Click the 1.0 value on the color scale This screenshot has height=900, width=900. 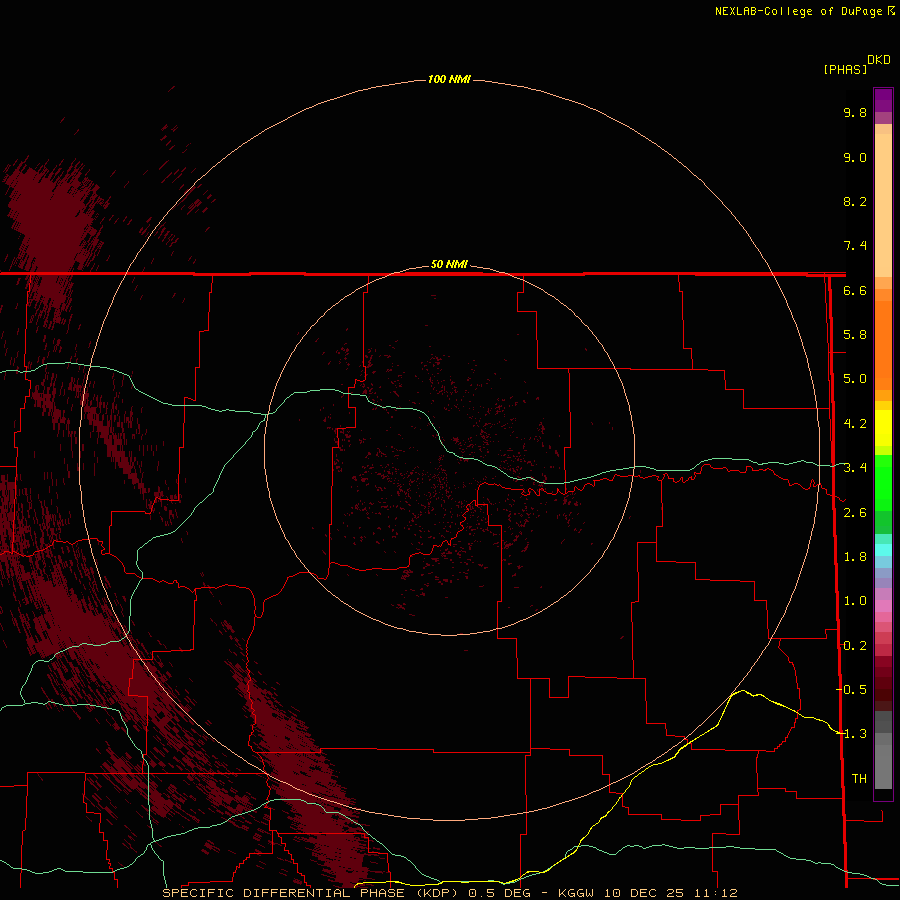point(855,601)
